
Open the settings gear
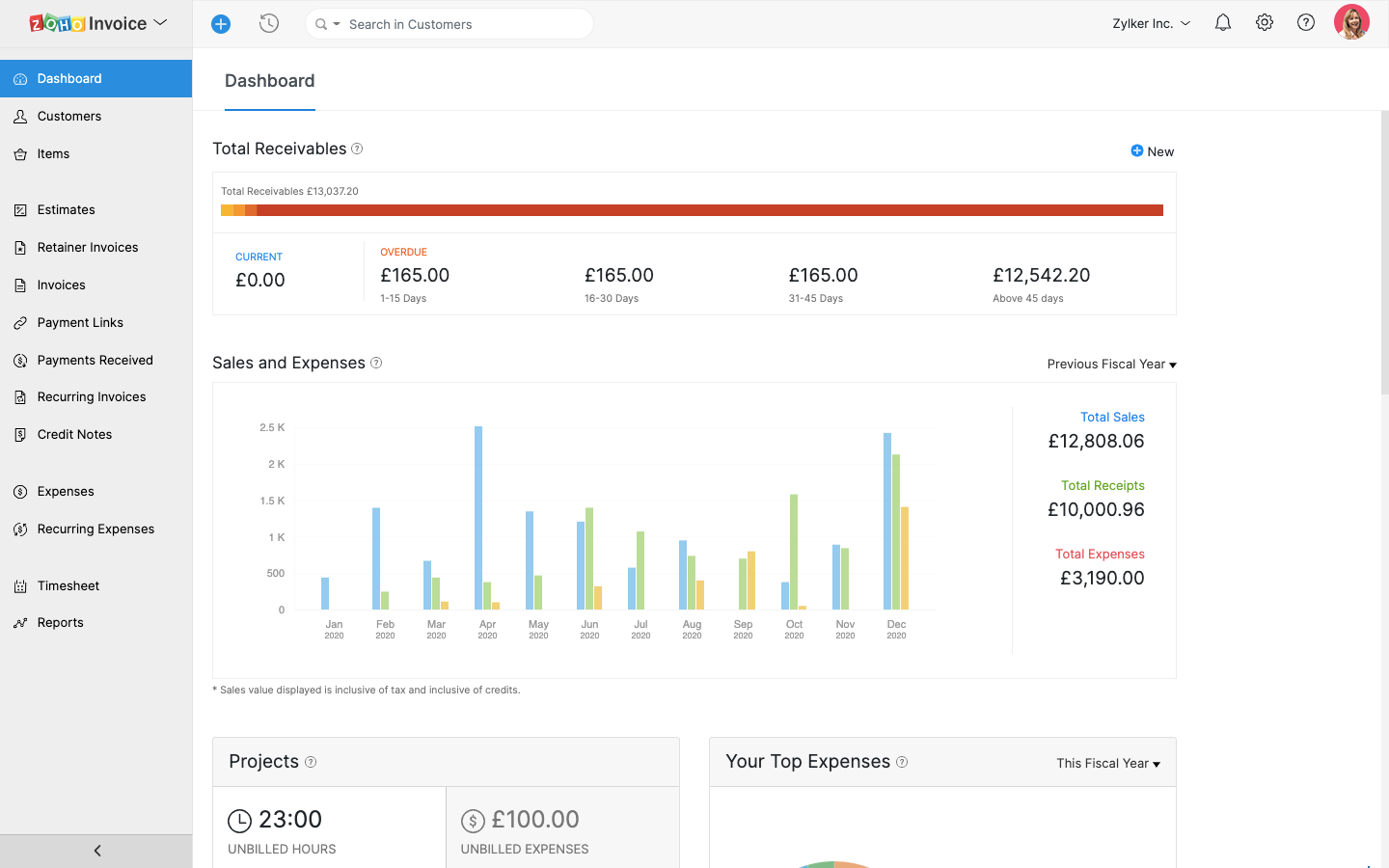click(x=1264, y=21)
